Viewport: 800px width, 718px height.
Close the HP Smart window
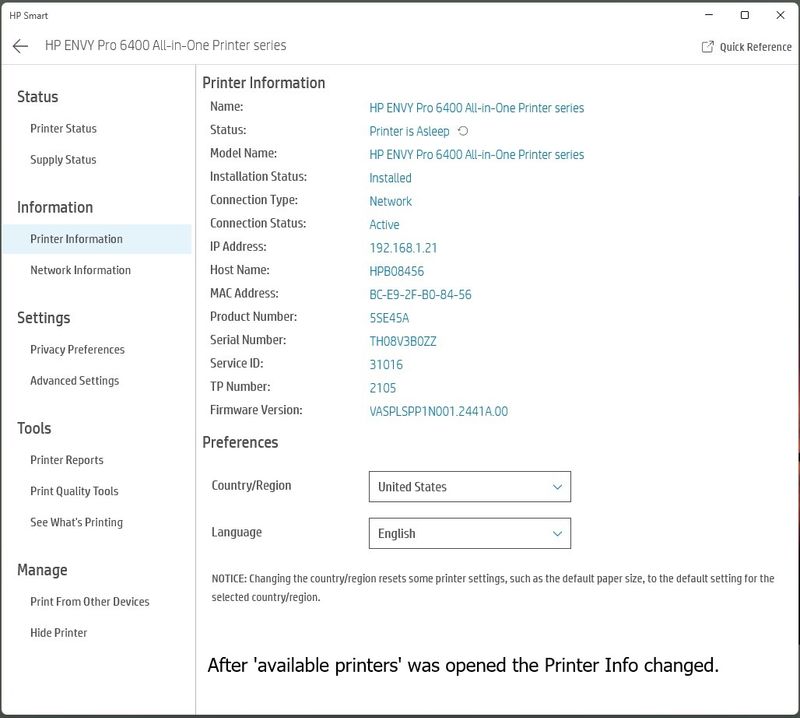click(x=780, y=15)
